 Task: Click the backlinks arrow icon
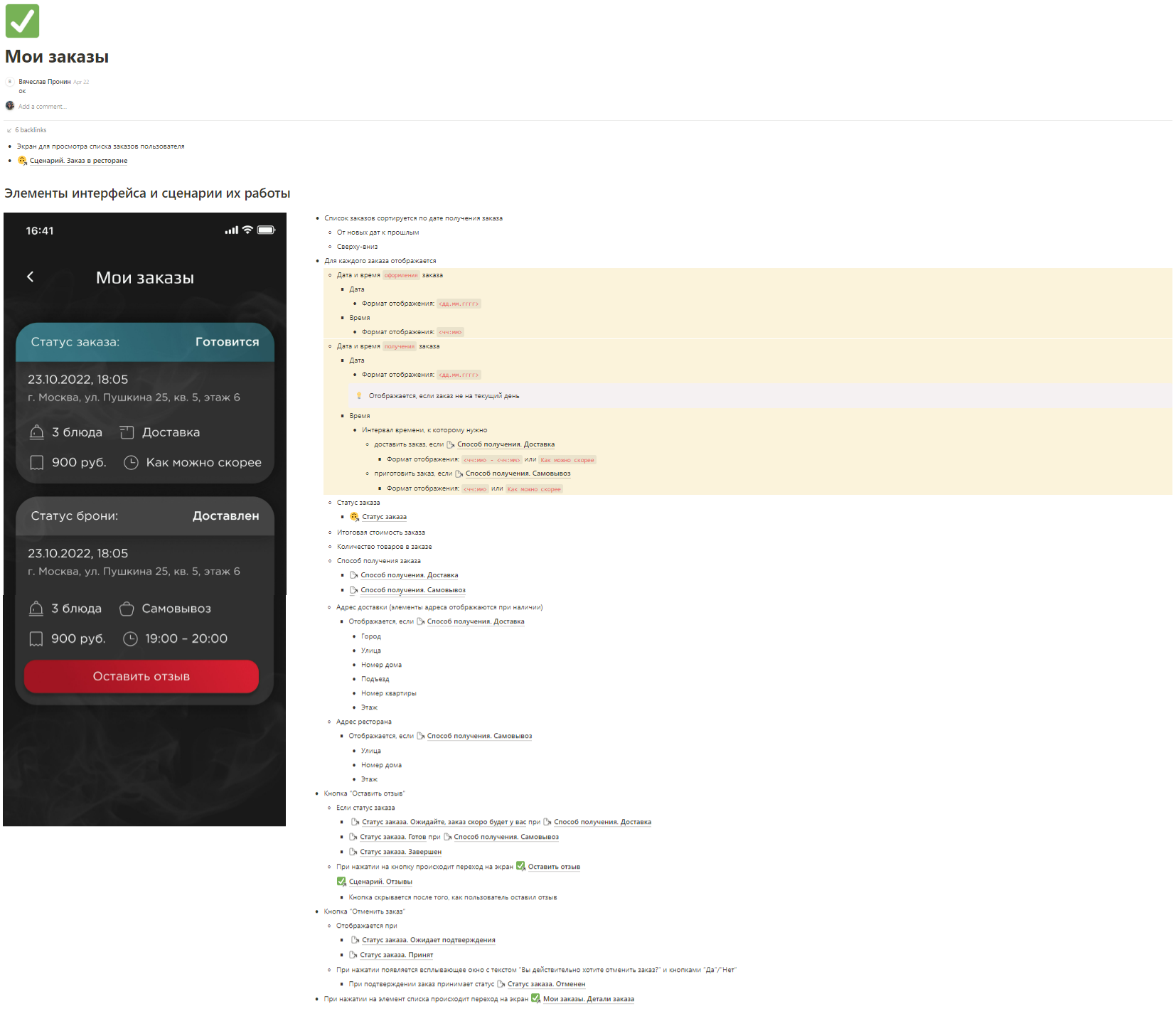click(x=9, y=130)
